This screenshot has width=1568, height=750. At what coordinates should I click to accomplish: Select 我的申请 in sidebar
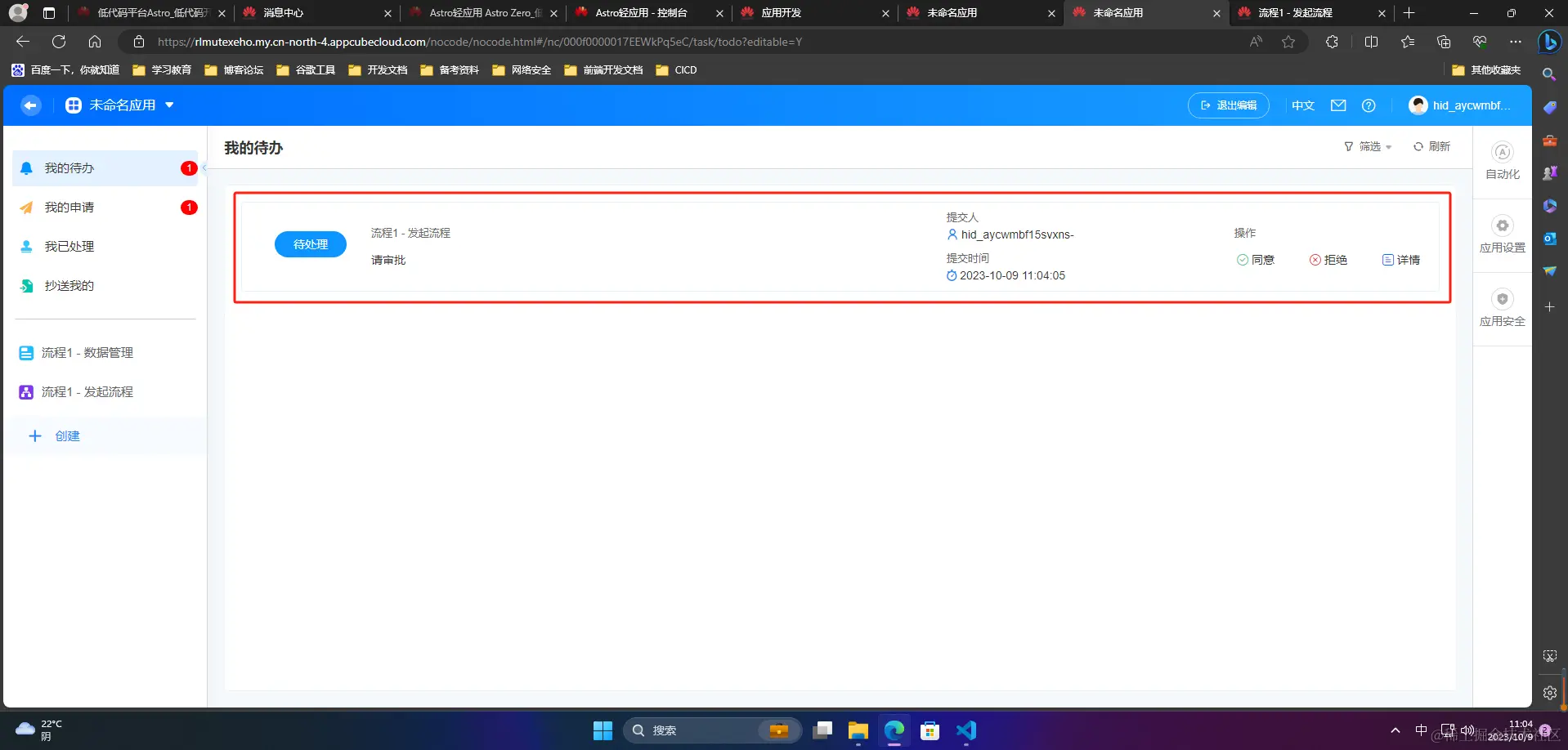click(x=106, y=208)
